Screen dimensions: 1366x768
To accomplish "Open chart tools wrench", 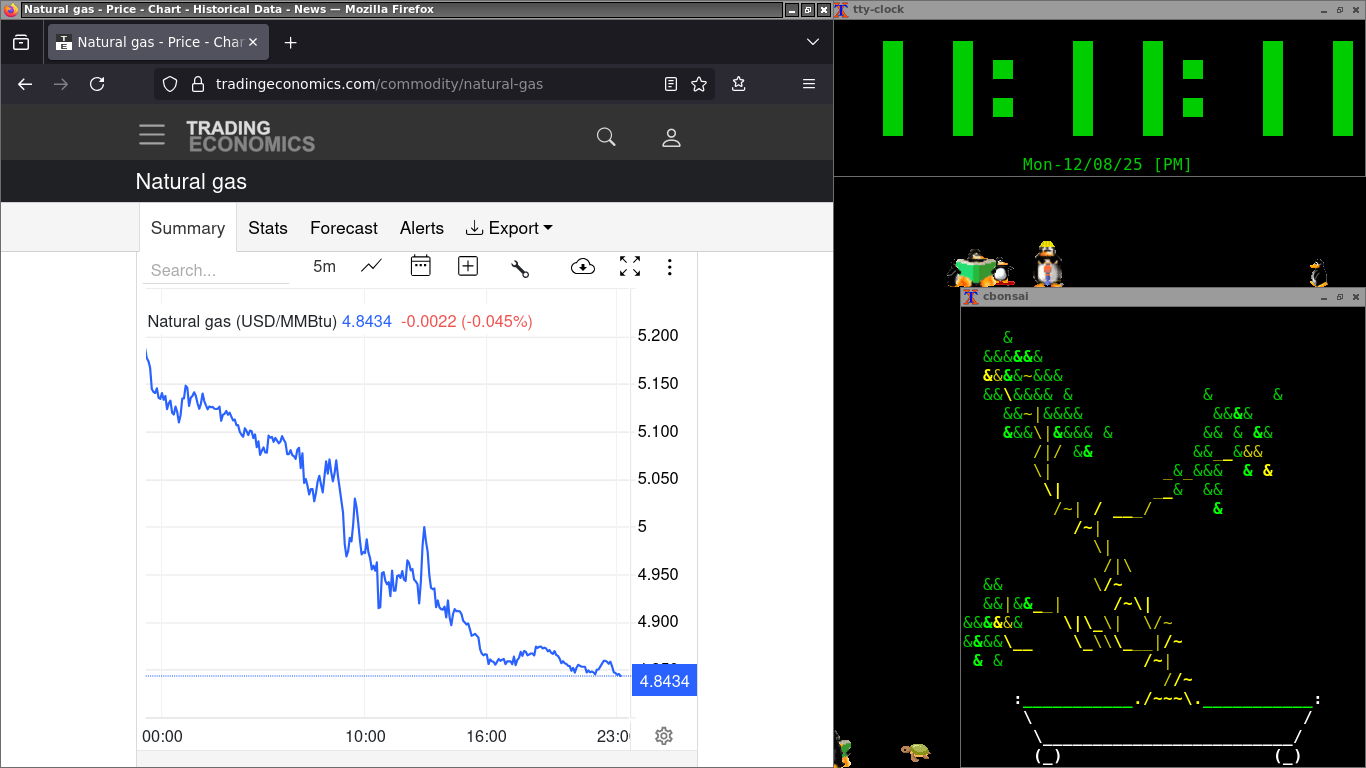I will click(x=519, y=268).
